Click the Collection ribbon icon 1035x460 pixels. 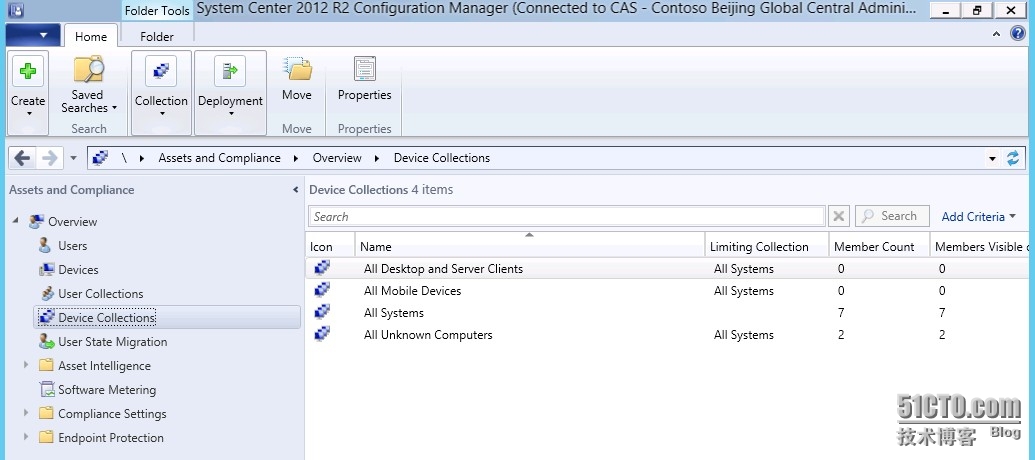[x=161, y=71]
